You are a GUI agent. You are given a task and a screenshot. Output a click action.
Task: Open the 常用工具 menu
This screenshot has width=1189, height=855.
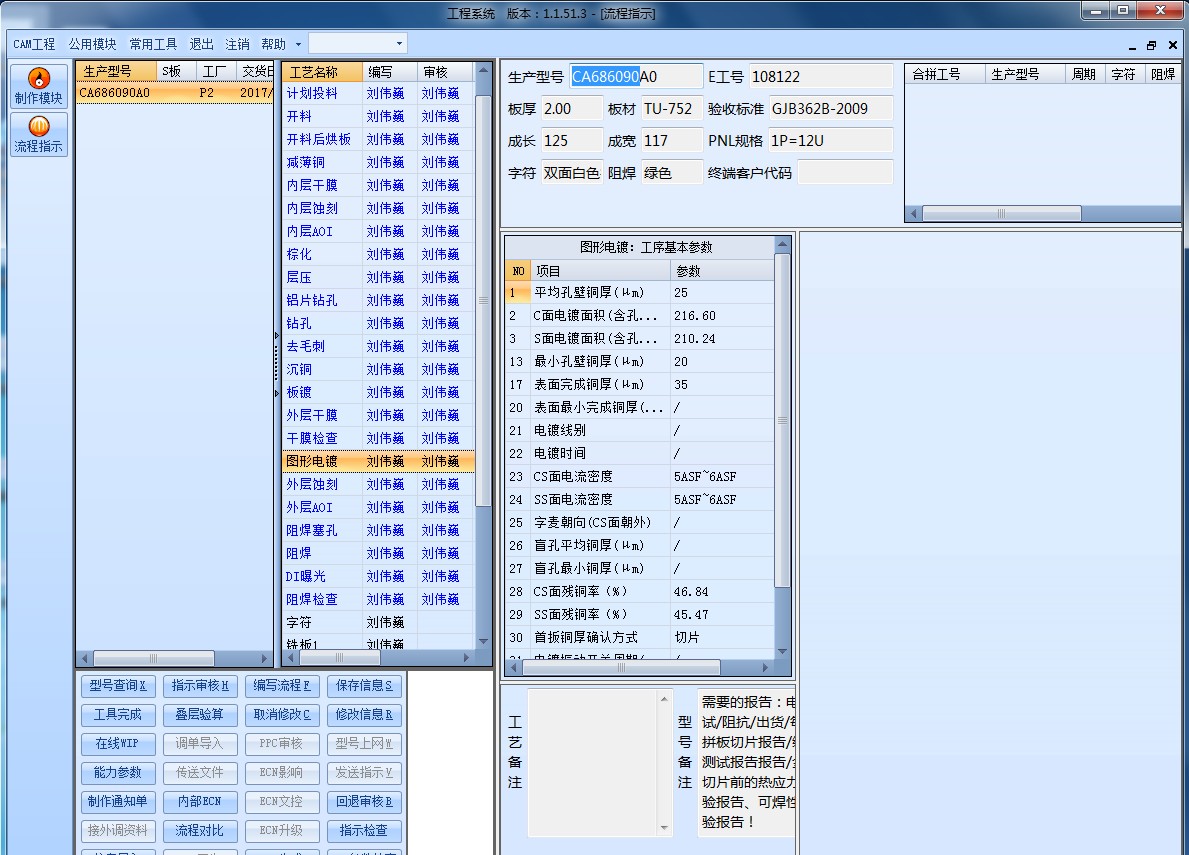[x=153, y=44]
